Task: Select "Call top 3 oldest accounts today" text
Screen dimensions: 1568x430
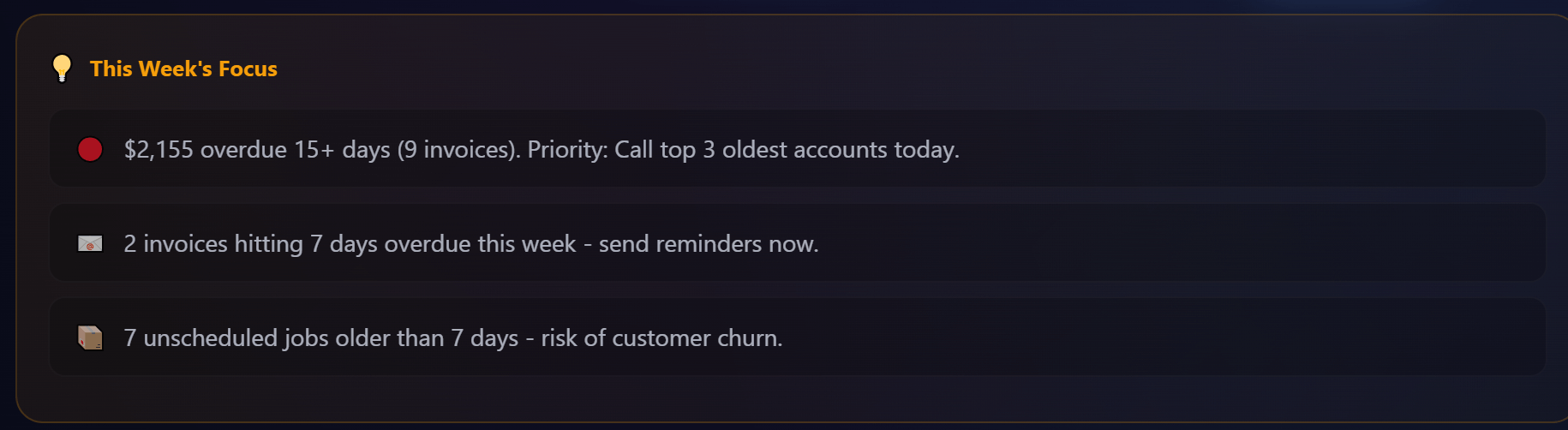Action: pos(787,150)
